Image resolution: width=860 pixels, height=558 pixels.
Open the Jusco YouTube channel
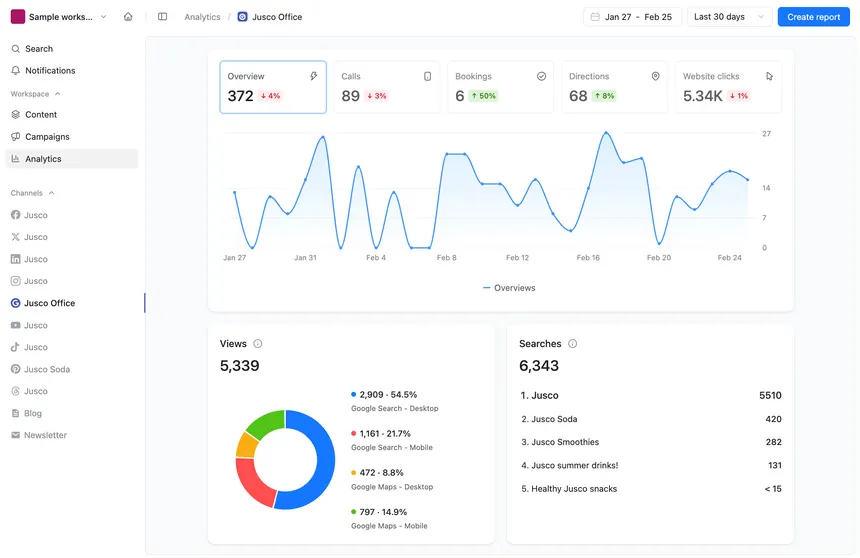click(35, 325)
